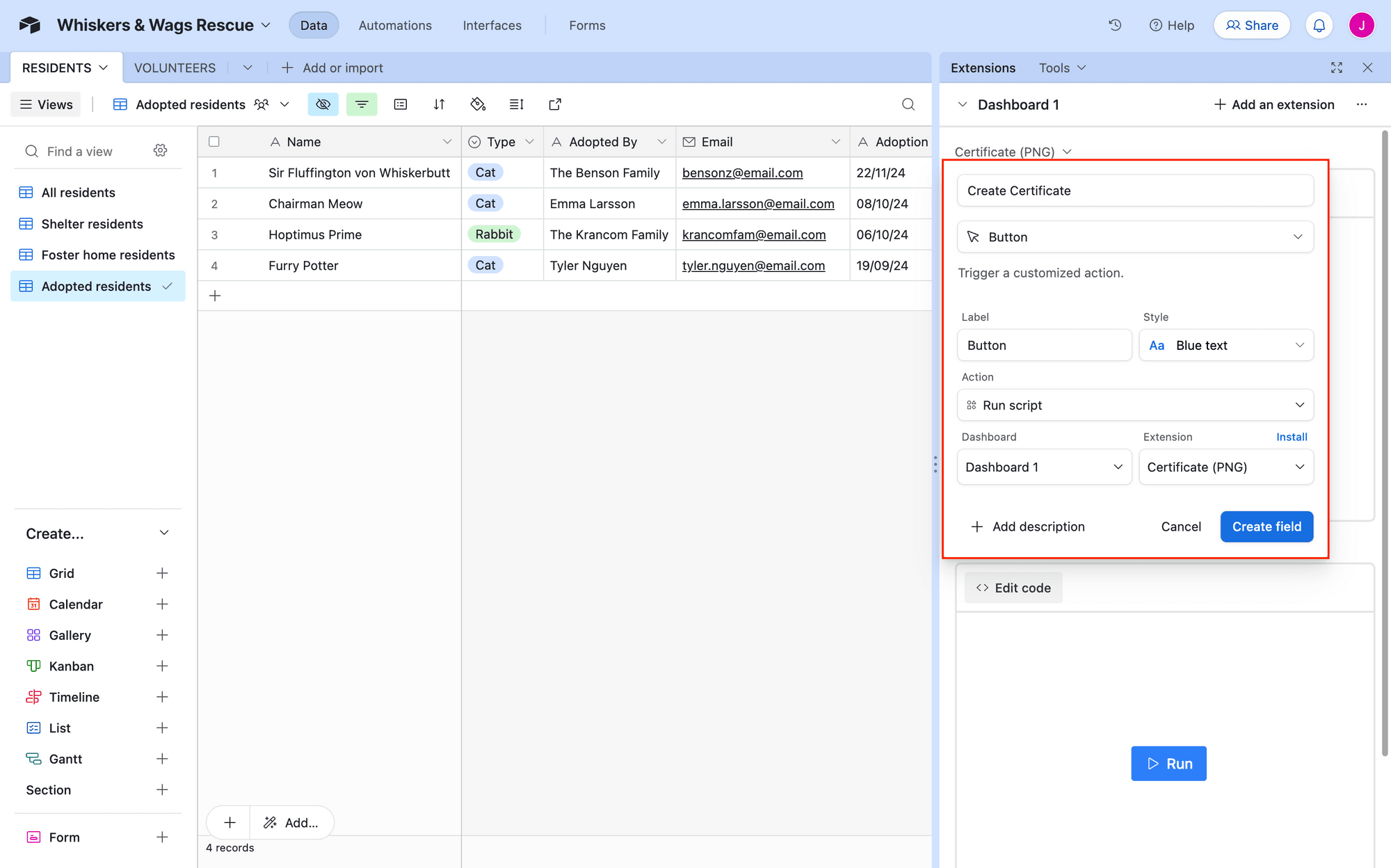Open the color records icon
The height and width of the screenshot is (868, 1391).
click(x=478, y=104)
